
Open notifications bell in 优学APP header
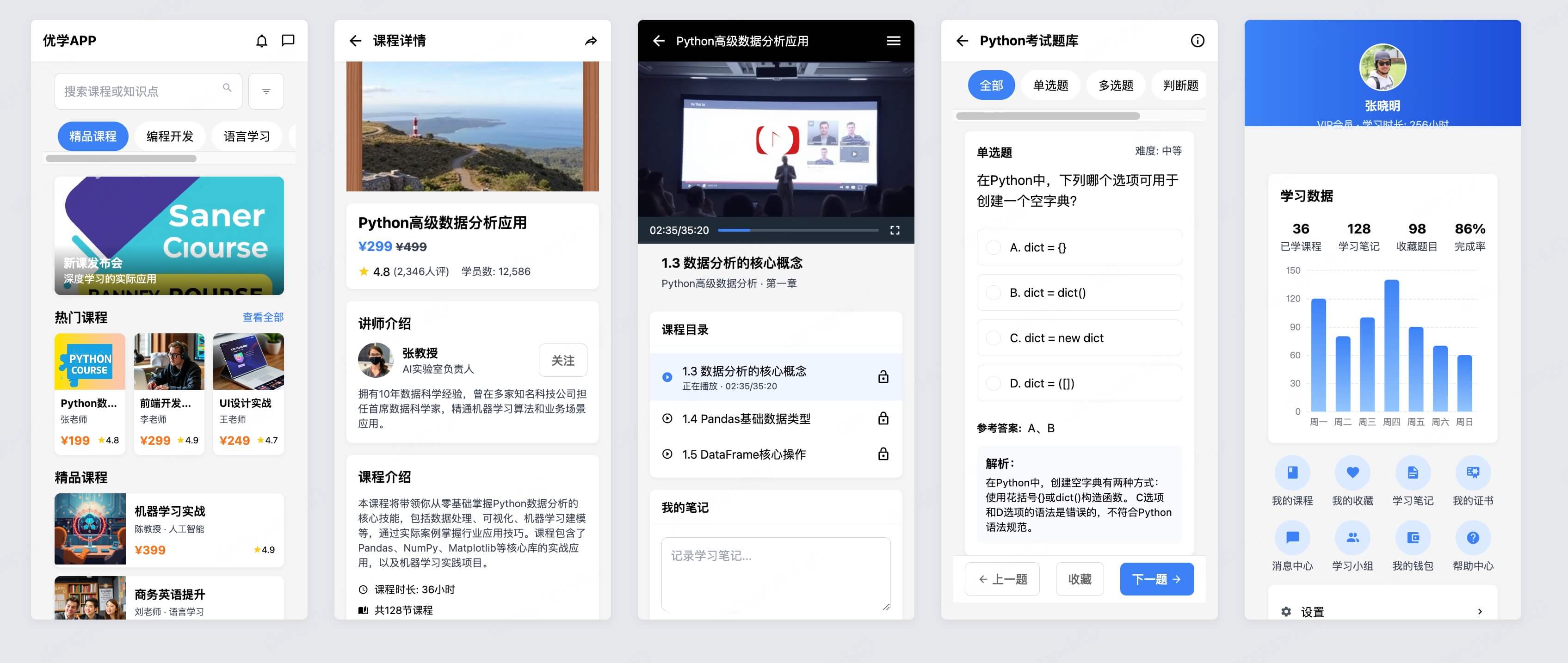[262, 41]
